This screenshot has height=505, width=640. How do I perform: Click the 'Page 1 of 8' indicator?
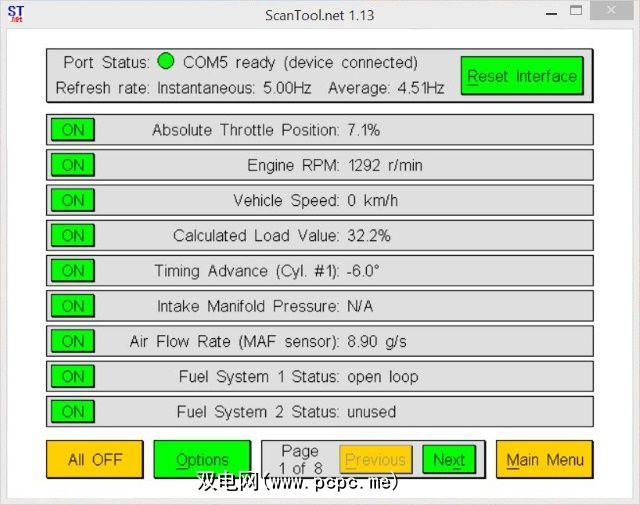[x=300, y=459]
